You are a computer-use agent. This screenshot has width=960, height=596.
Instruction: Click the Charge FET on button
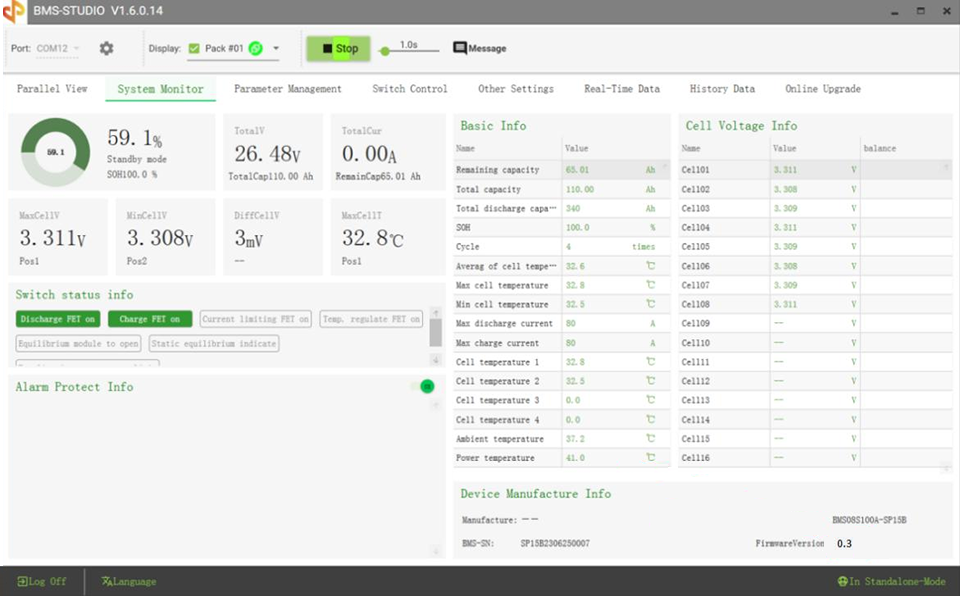click(x=150, y=319)
